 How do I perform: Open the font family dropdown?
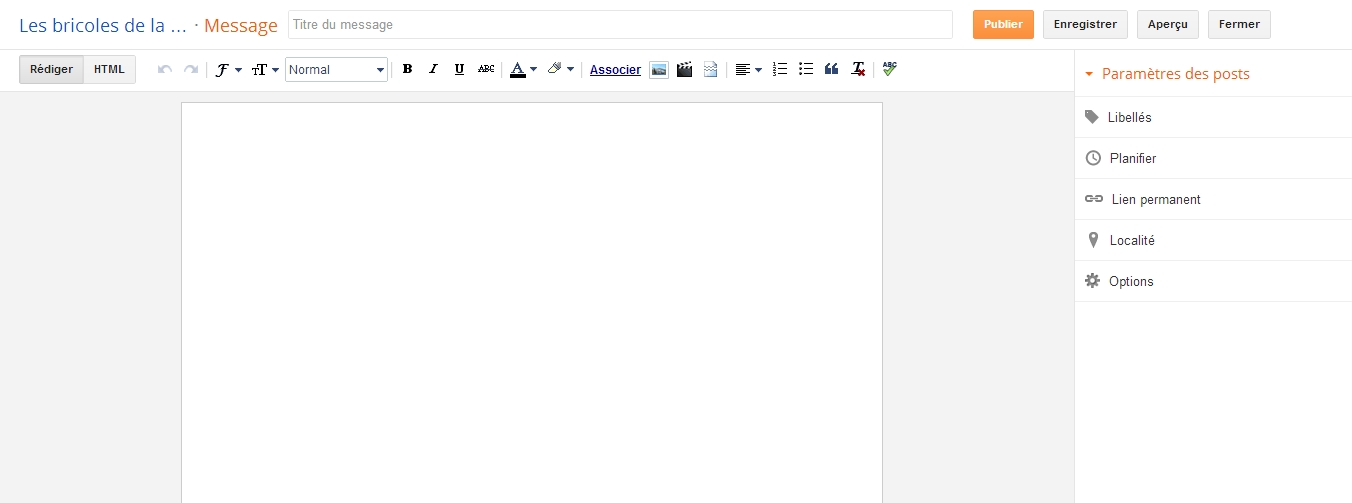click(x=229, y=69)
